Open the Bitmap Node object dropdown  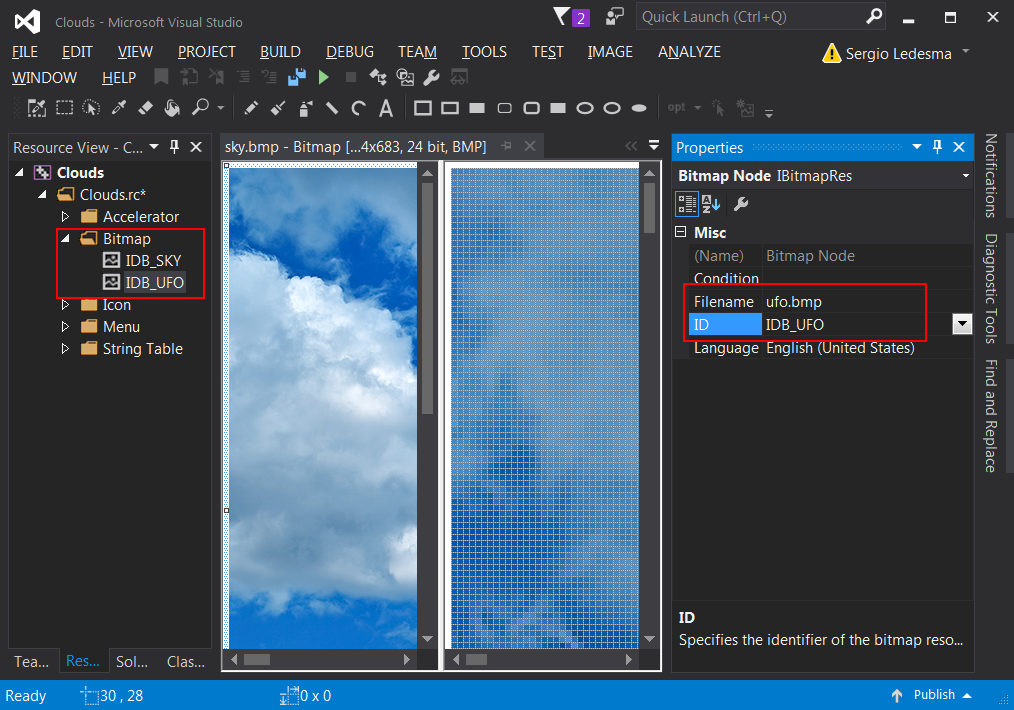pyautogui.click(x=965, y=176)
